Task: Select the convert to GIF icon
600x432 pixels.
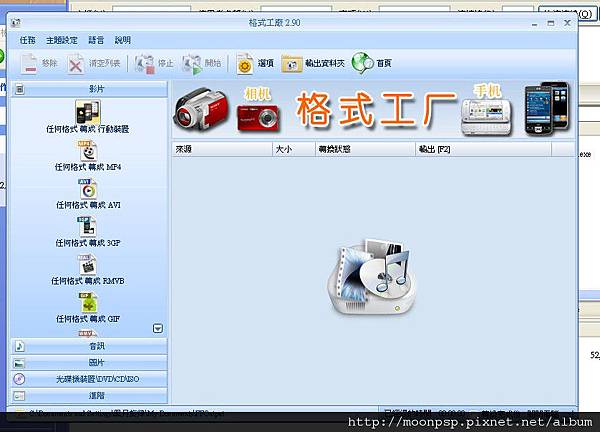Action: point(88,303)
